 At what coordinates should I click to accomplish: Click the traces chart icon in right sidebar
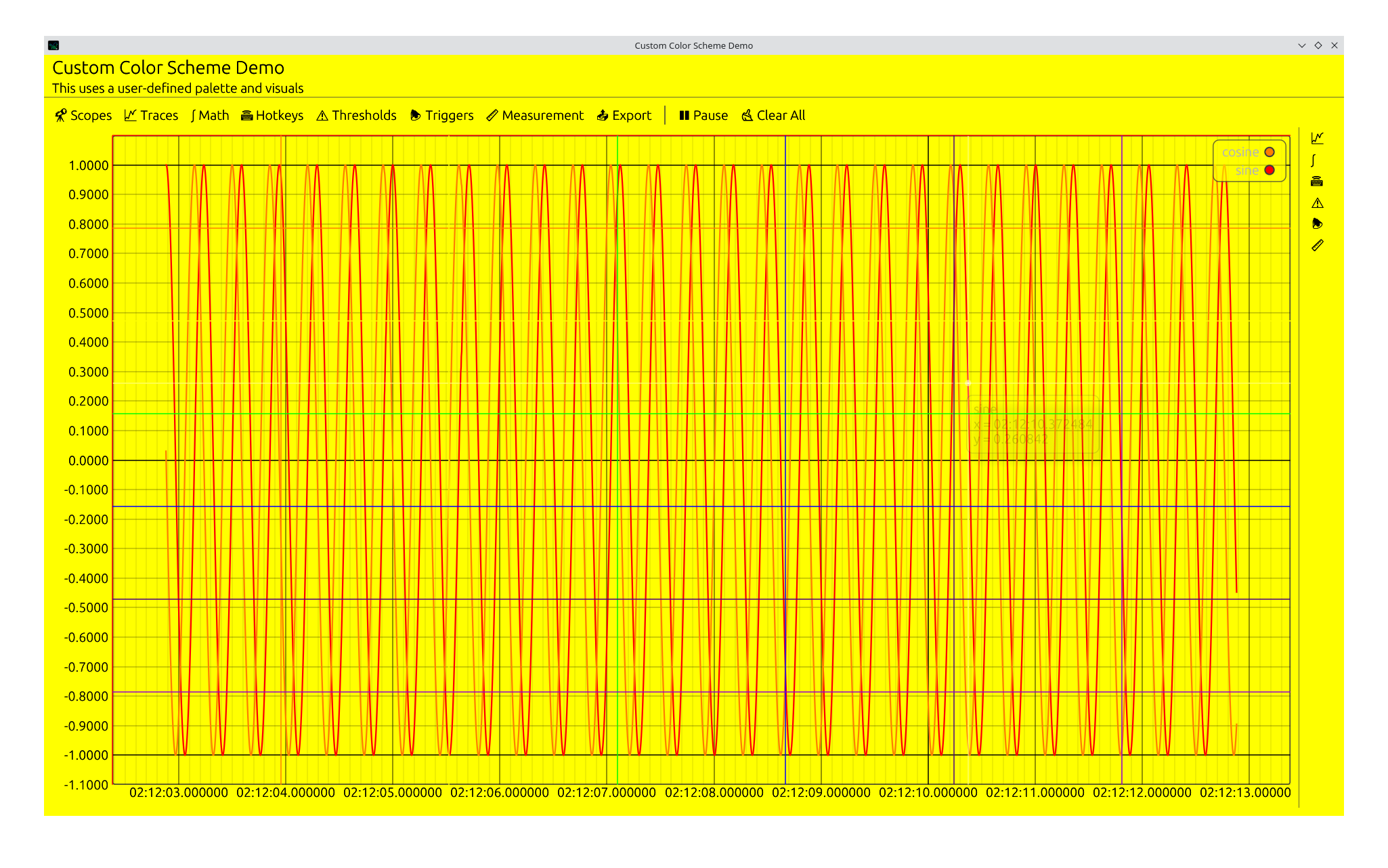(1317, 138)
